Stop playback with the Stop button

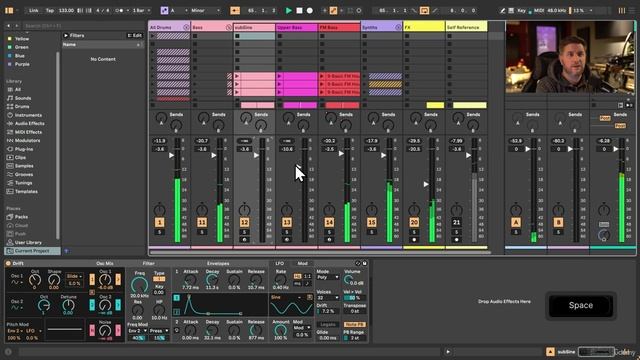pos(299,10)
